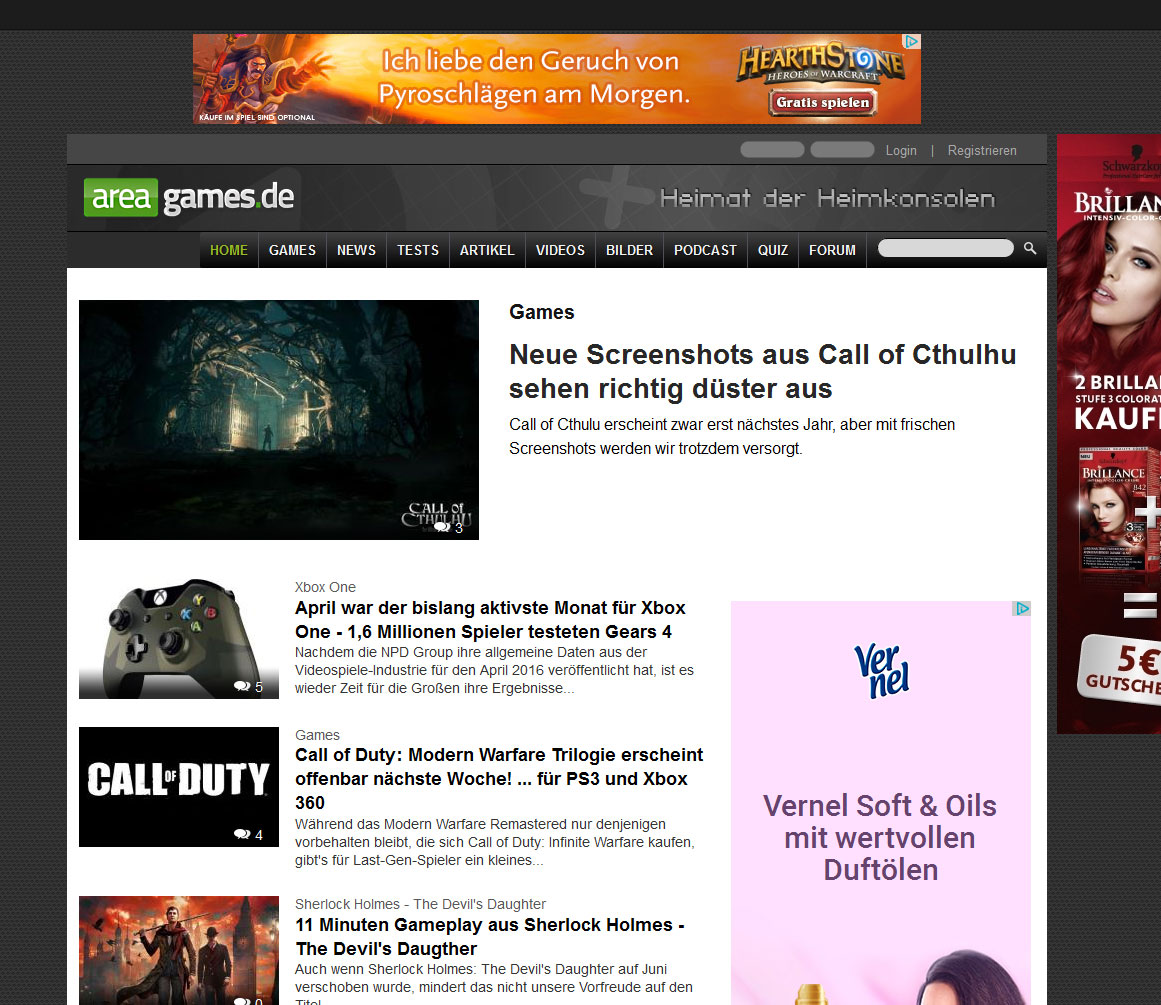Open the PODCAST menu item

(x=706, y=250)
